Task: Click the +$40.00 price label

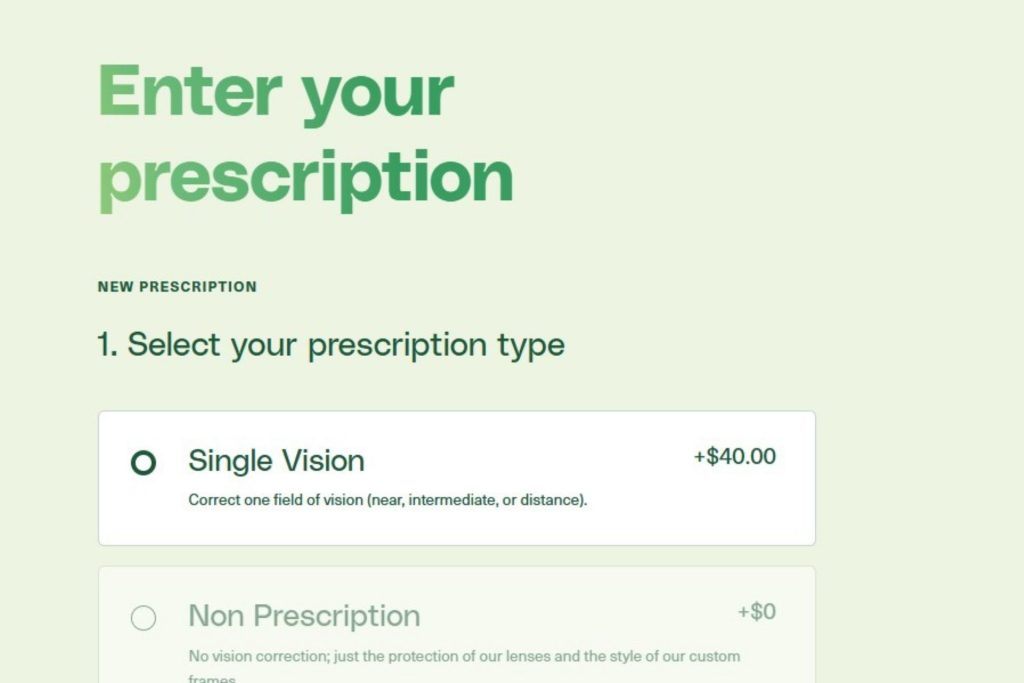Action: click(x=734, y=457)
